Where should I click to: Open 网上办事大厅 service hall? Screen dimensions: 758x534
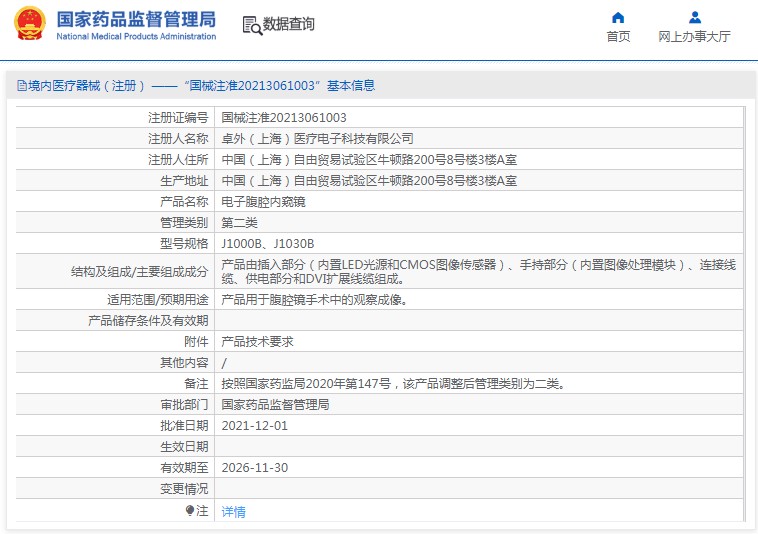click(x=694, y=36)
